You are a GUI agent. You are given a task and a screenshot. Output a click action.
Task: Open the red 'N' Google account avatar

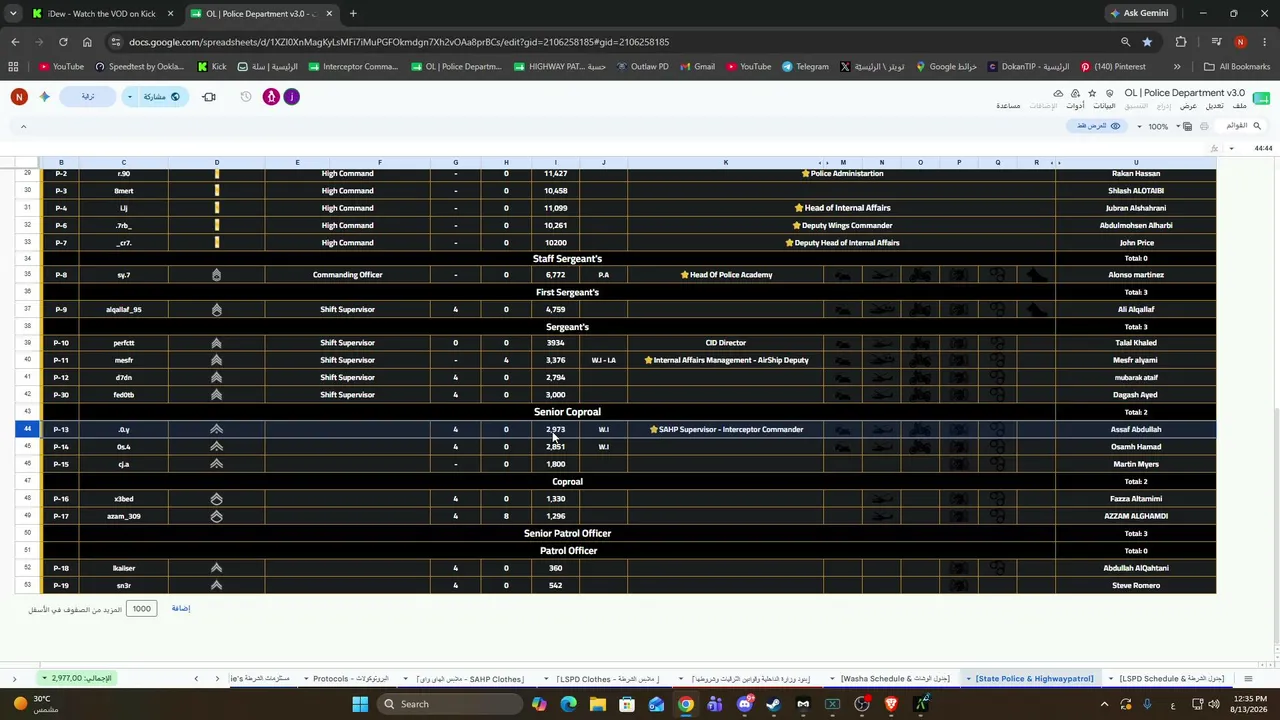pyautogui.click(x=19, y=97)
